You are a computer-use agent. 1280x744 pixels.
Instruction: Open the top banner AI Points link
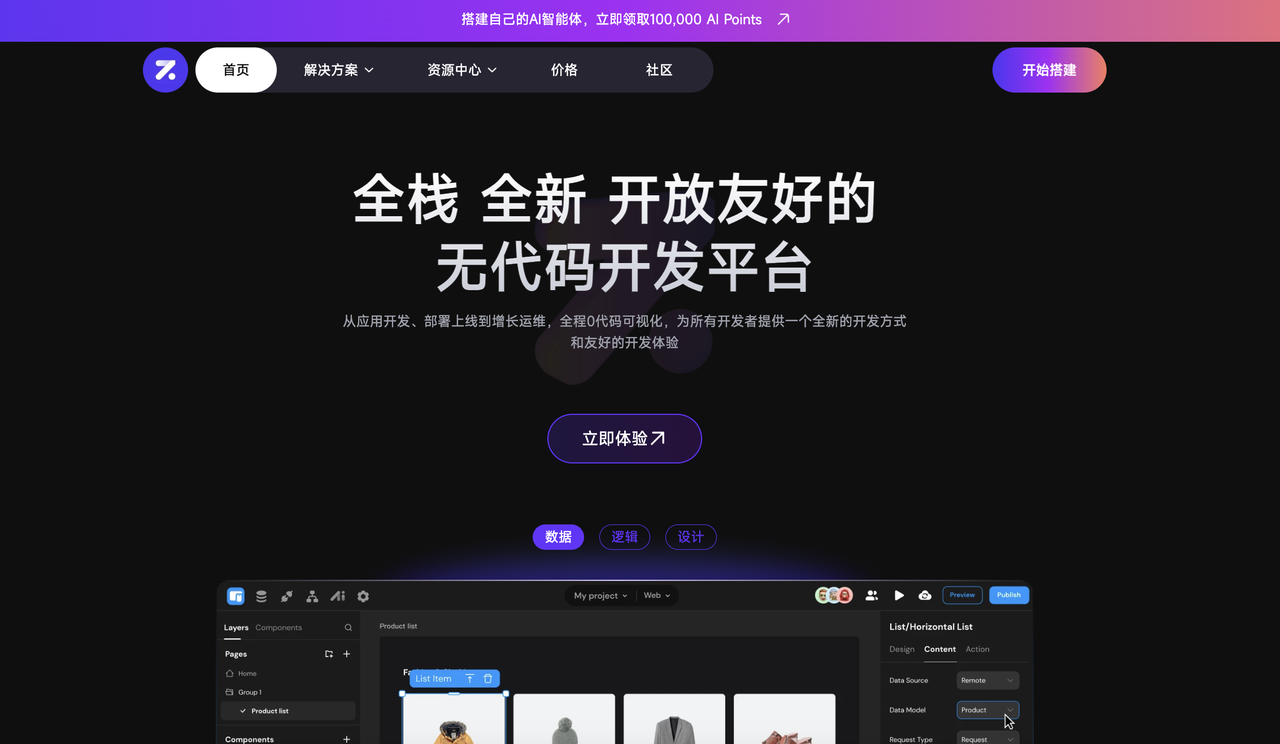tap(626, 19)
